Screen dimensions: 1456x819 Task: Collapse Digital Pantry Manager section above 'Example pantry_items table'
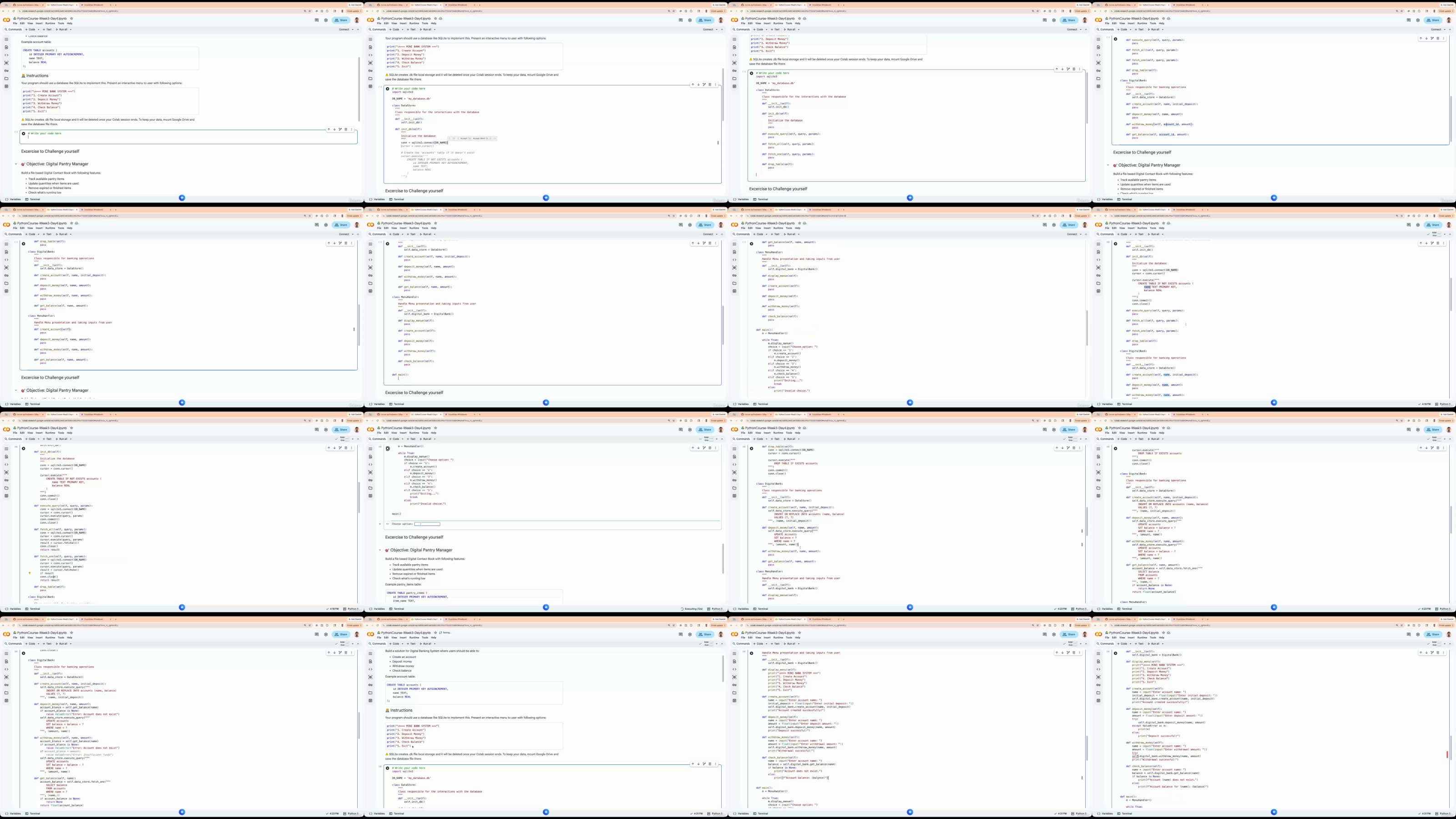(x=380, y=550)
